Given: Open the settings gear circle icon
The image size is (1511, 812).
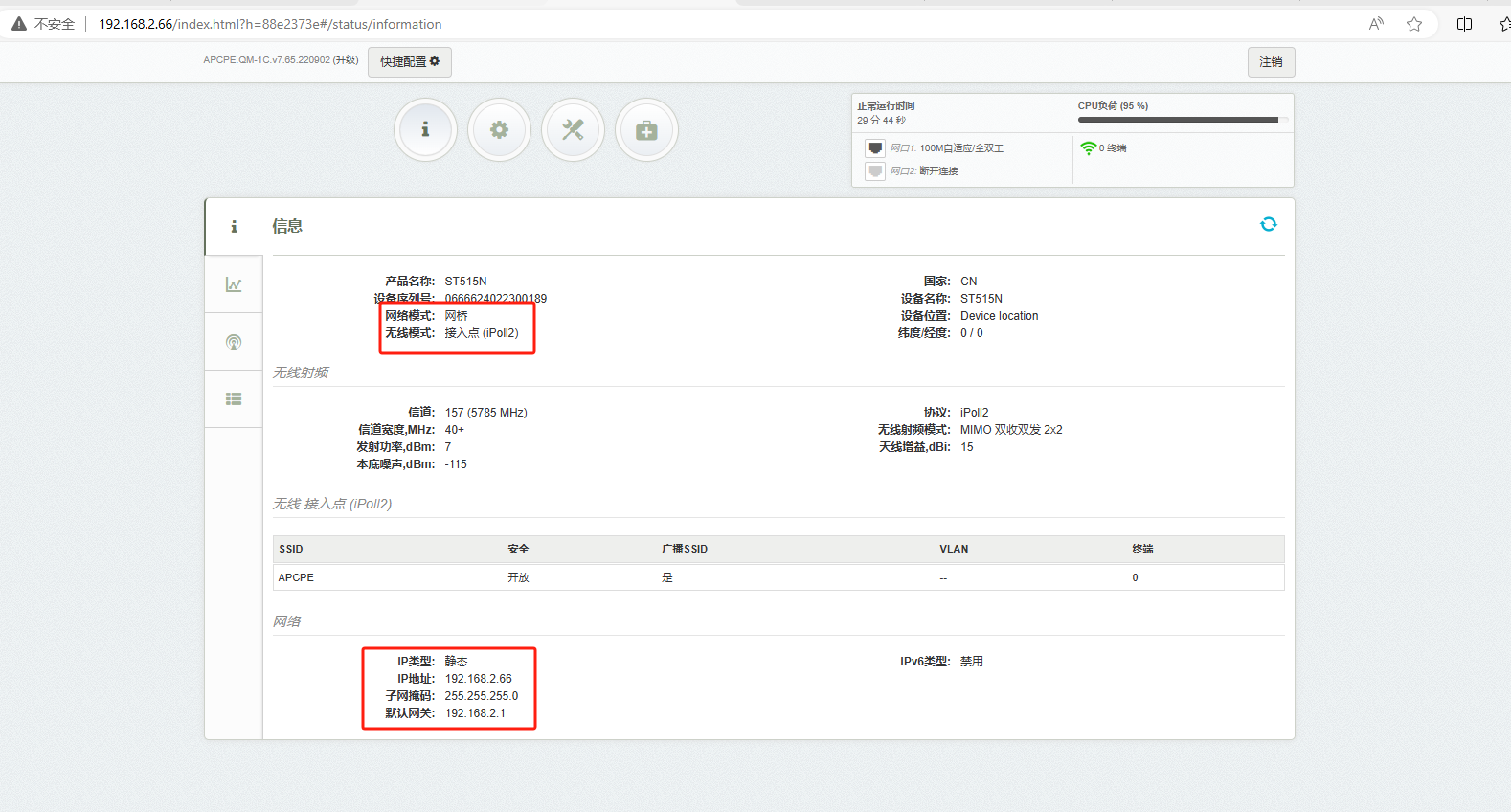Looking at the screenshot, I should [499, 129].
